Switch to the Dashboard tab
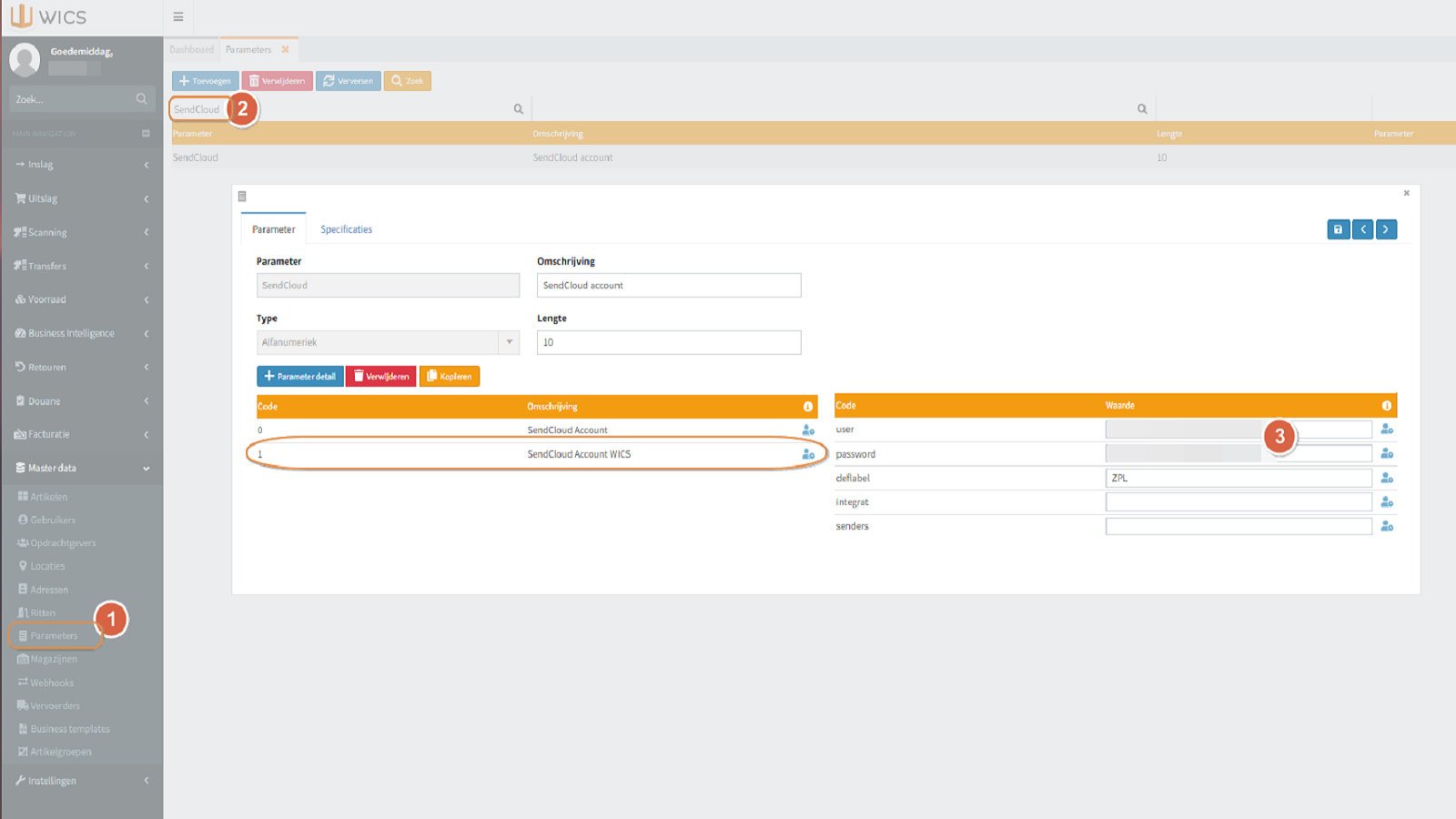The image size is (1456, 819). coord(192,49)
